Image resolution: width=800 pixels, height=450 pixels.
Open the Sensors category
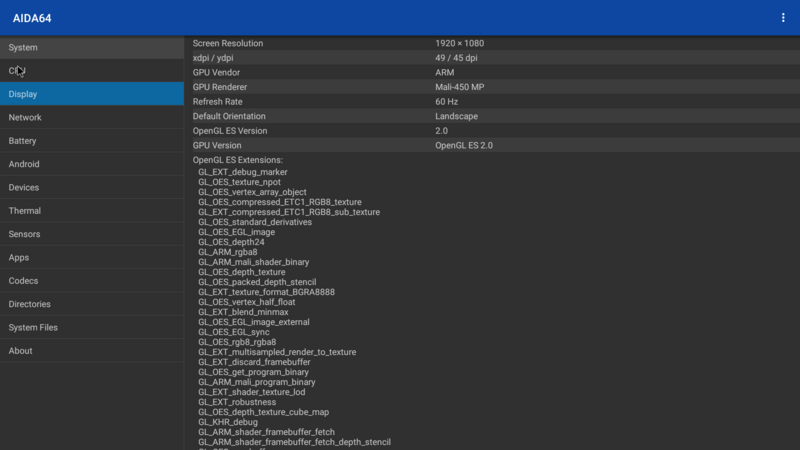[92, 234]
